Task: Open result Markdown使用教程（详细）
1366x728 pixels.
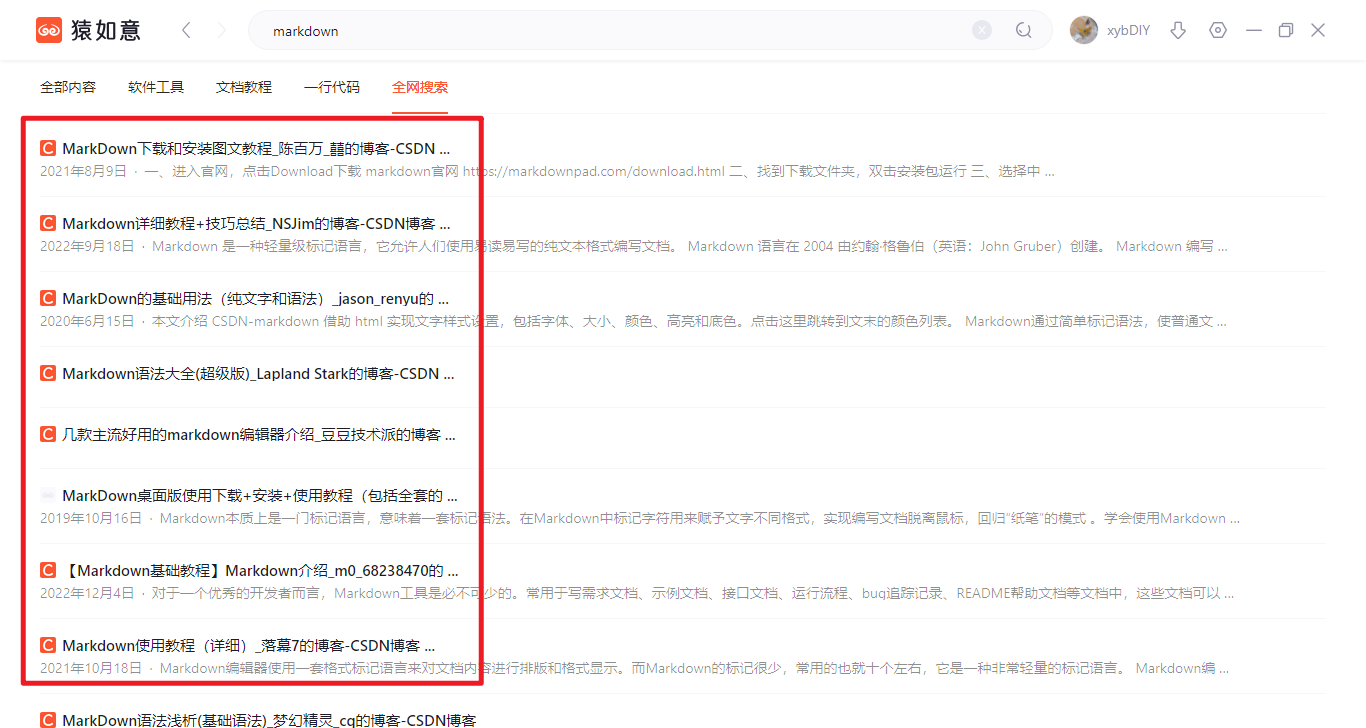Action: coord(249,646)
